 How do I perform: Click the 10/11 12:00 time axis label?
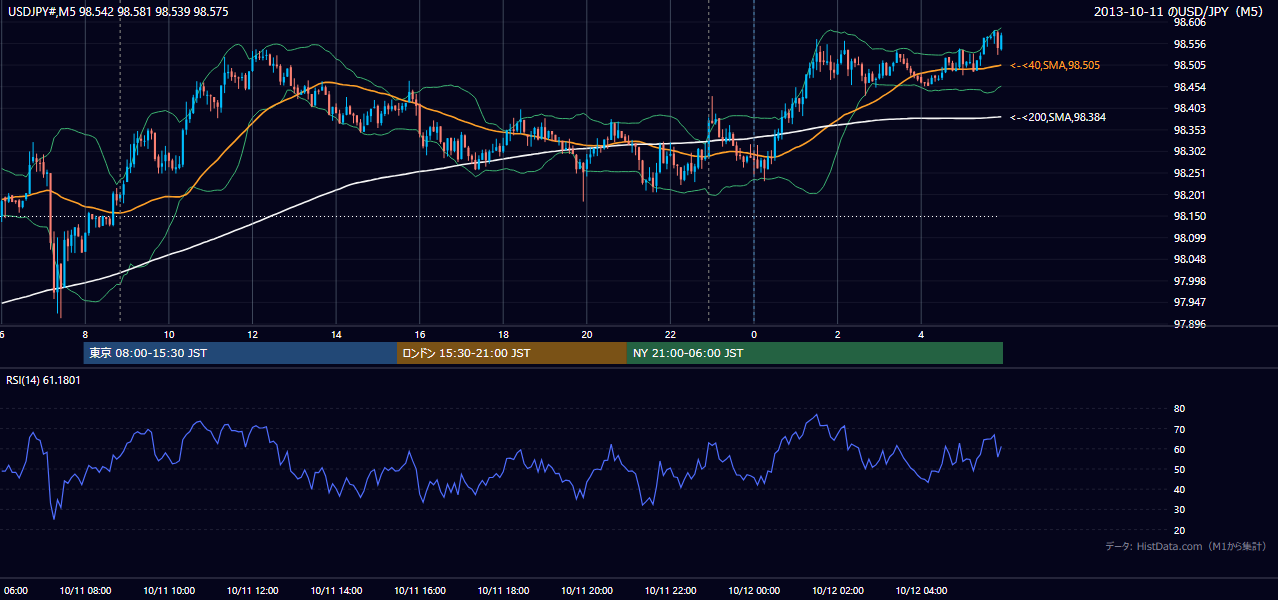point(252,591)
